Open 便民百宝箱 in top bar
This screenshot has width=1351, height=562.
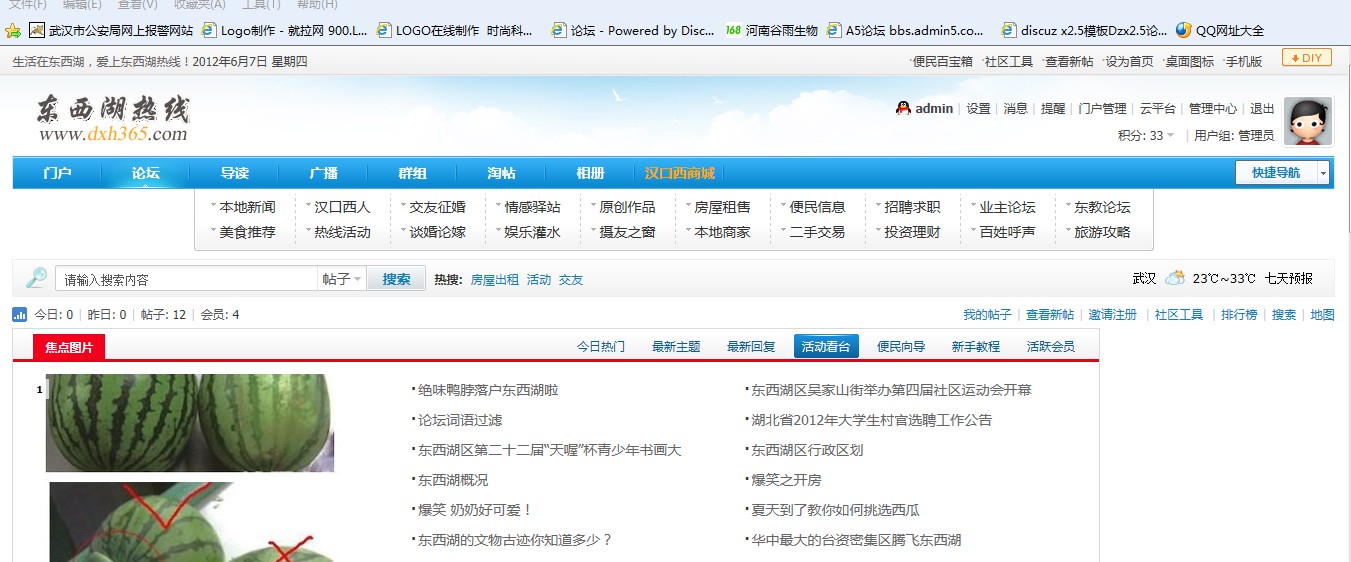942,61
